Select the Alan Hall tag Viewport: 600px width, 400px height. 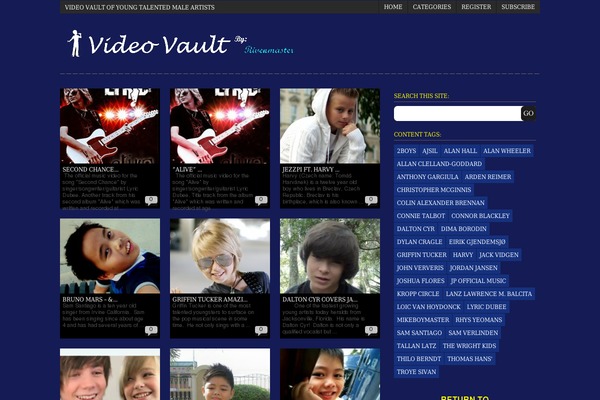[x=460, y=151]
